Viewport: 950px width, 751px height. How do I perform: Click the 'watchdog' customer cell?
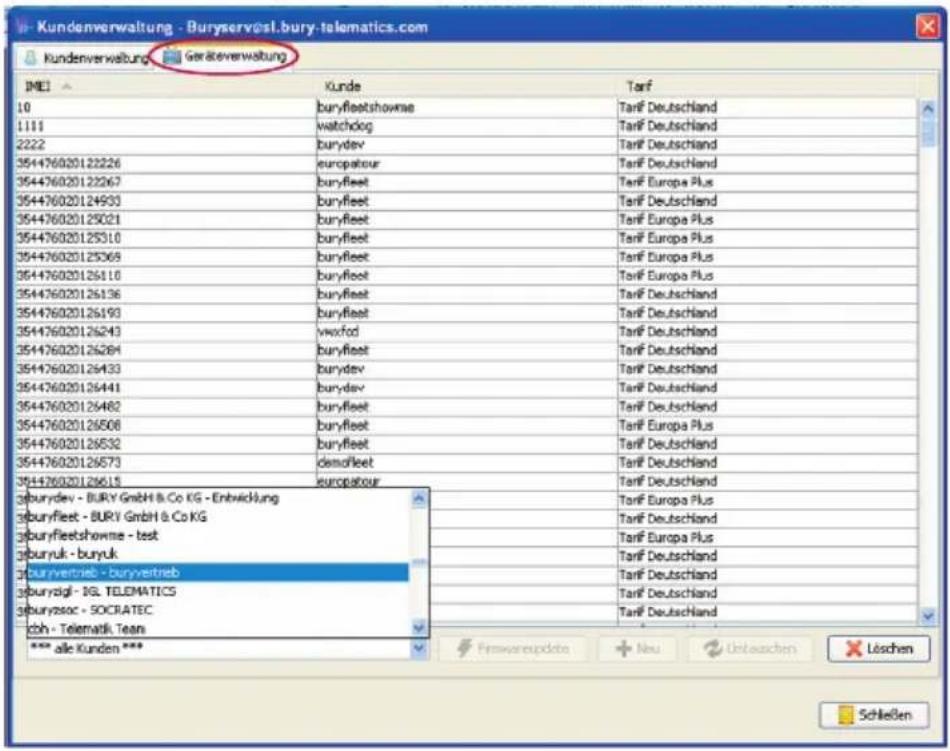[x=467, y=126]
